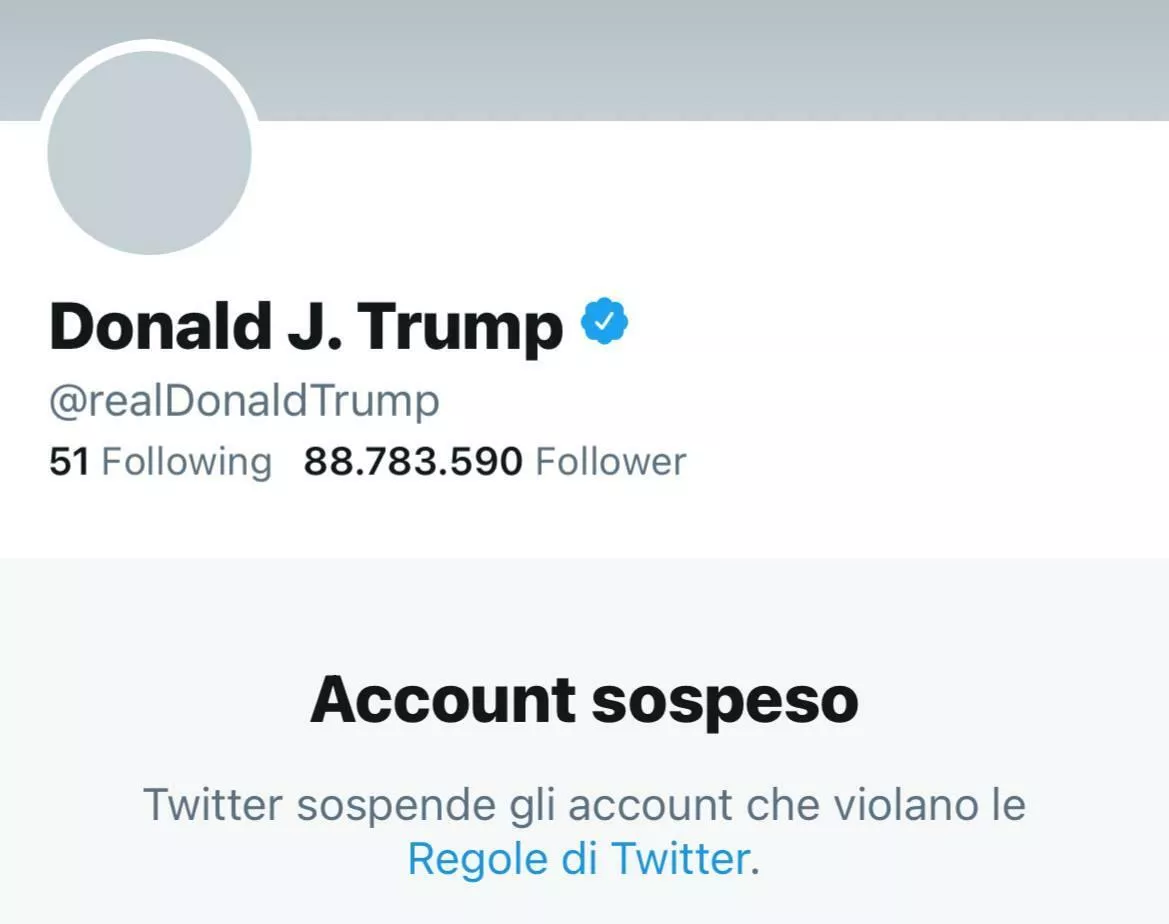
Task: Click the Donald J. Trump display name
Action: [306, 326]
